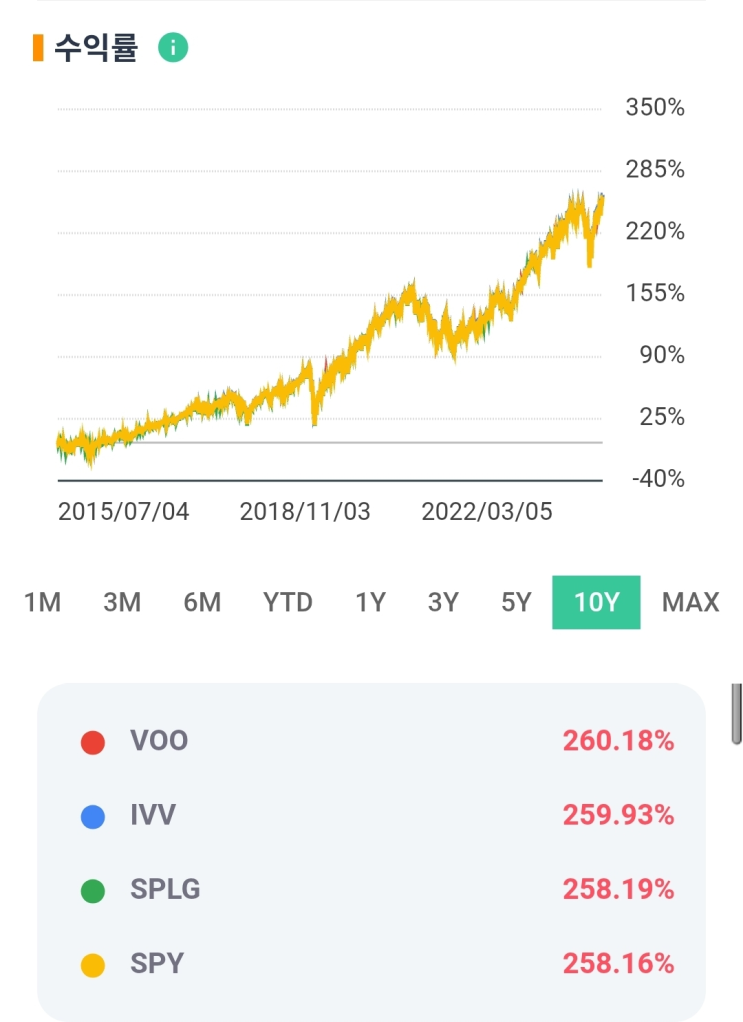743x1022 pixels.
Task: Pick the 5Y period tab
Action: click(x=516, y=602)
